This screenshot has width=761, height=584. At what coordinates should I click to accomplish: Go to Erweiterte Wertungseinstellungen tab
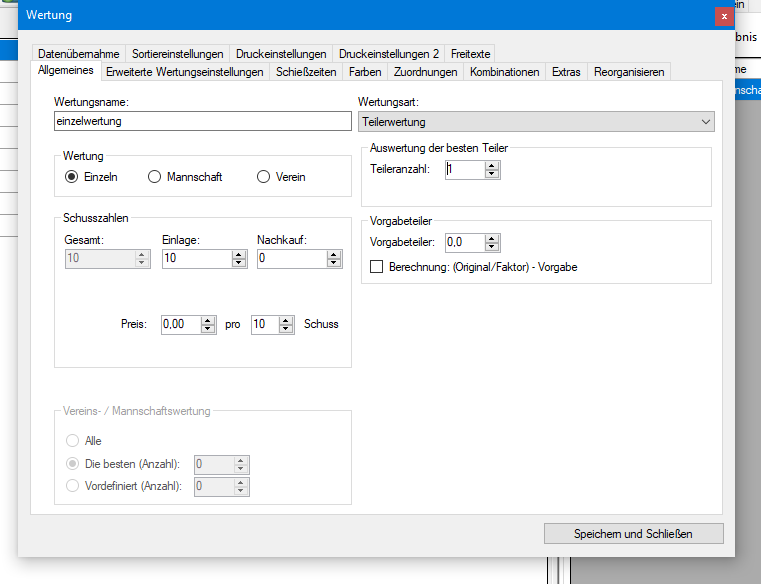185,72
